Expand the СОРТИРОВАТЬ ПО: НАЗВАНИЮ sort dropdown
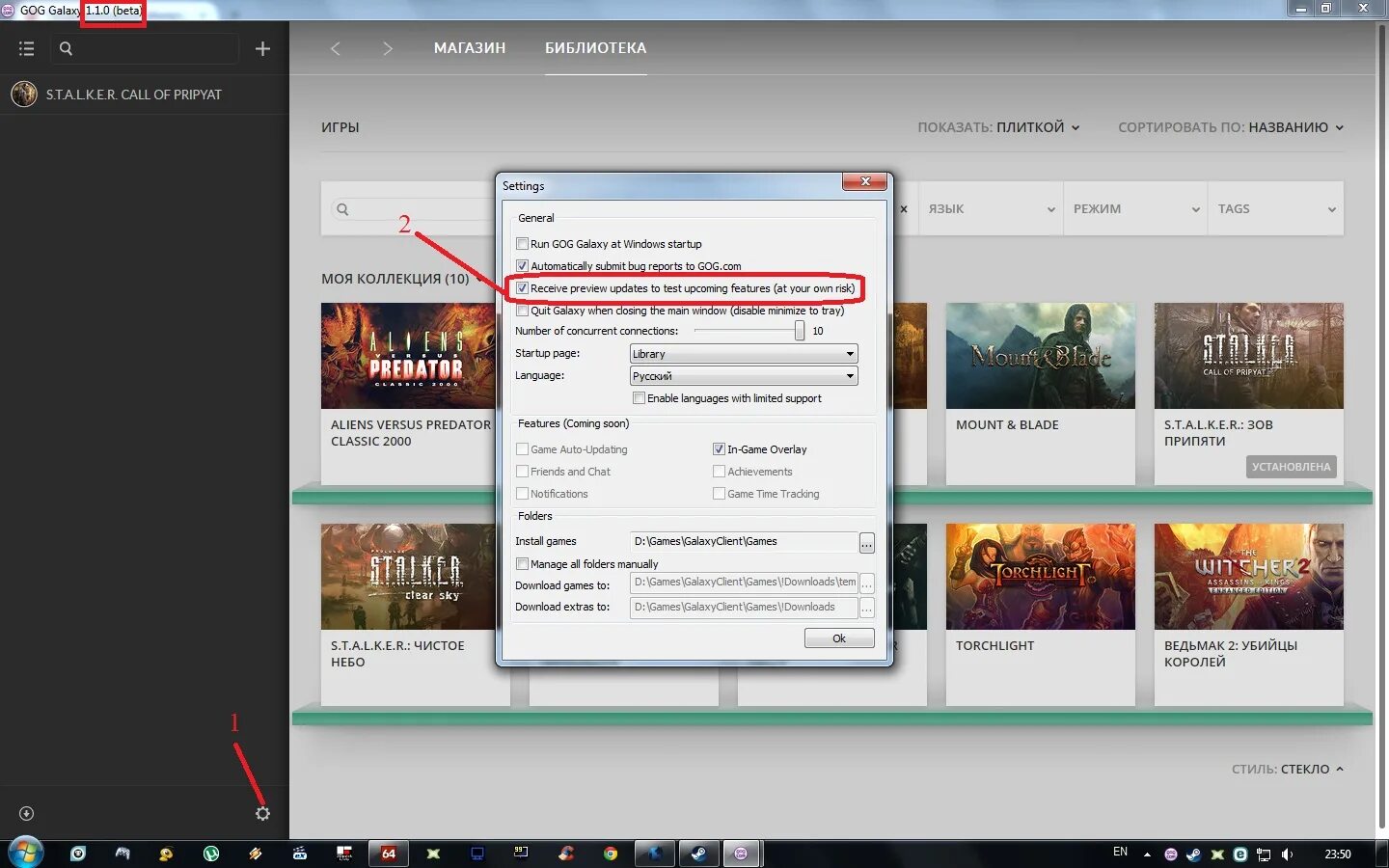Screen dimensions: 1389x868 (1231, 127)
